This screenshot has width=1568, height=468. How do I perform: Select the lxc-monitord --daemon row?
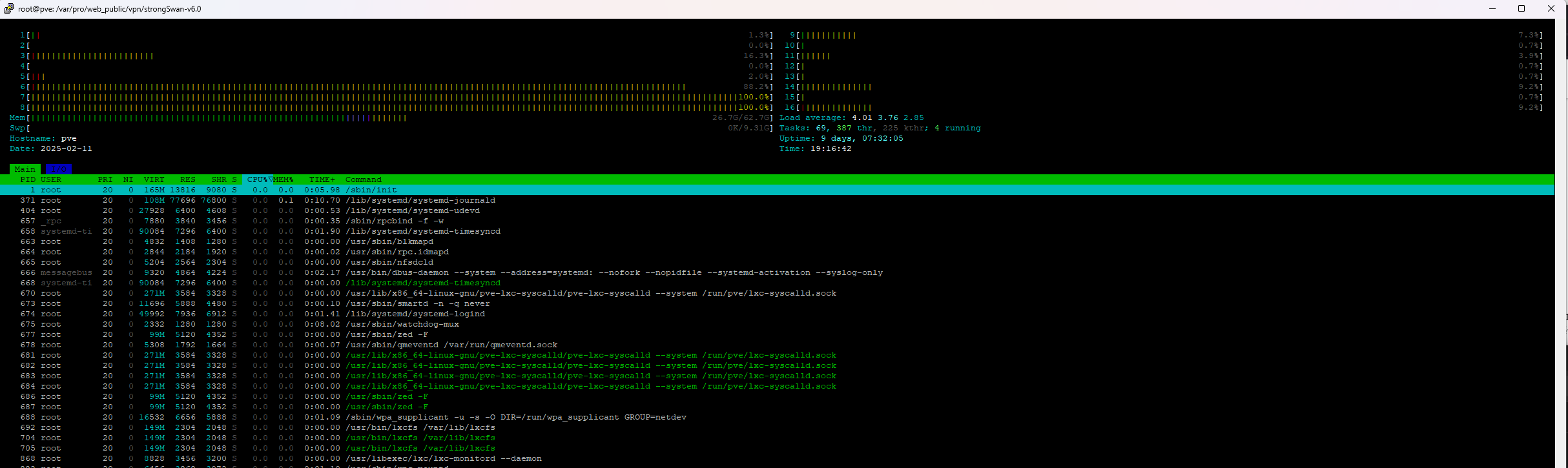pos(777,458)
